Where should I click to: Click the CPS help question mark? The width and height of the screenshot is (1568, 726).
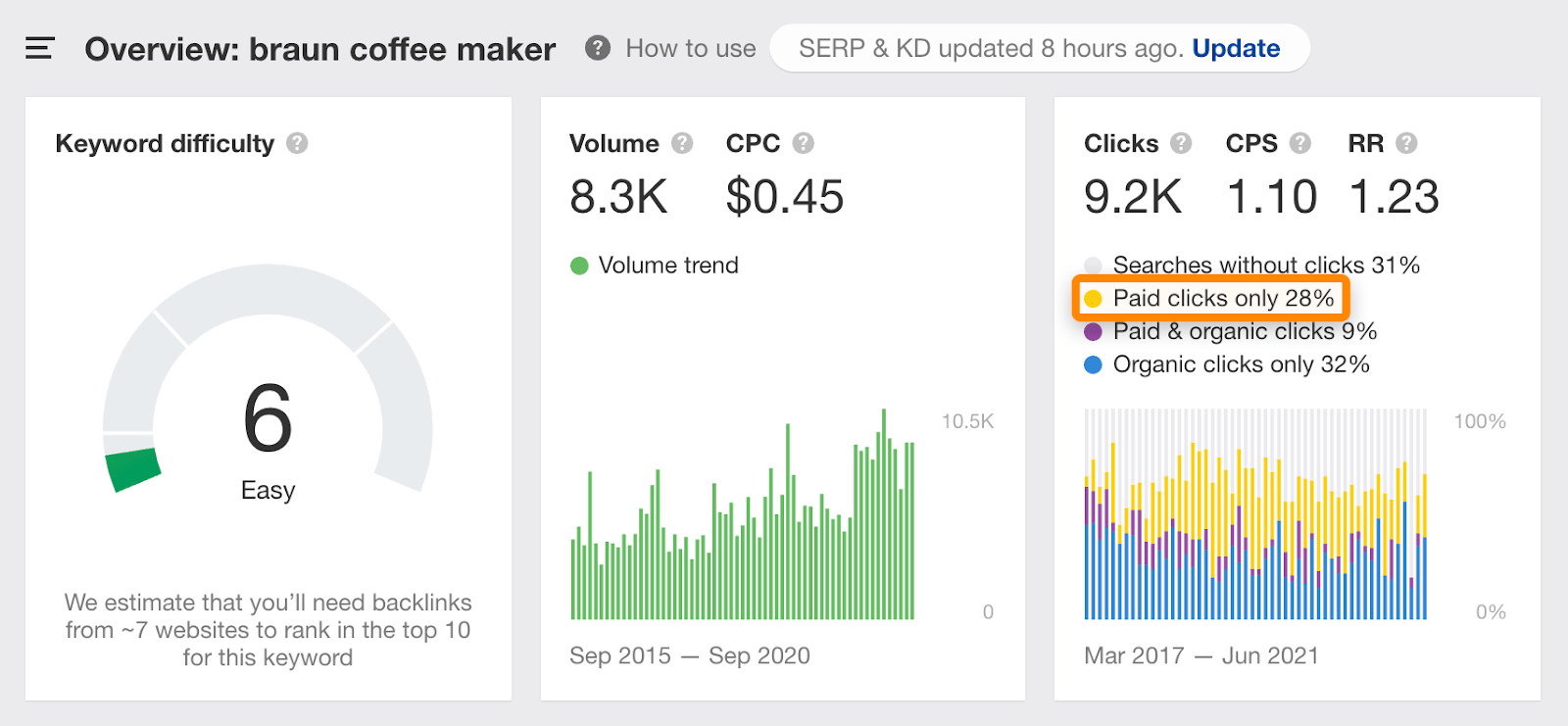coord(1300,144)
